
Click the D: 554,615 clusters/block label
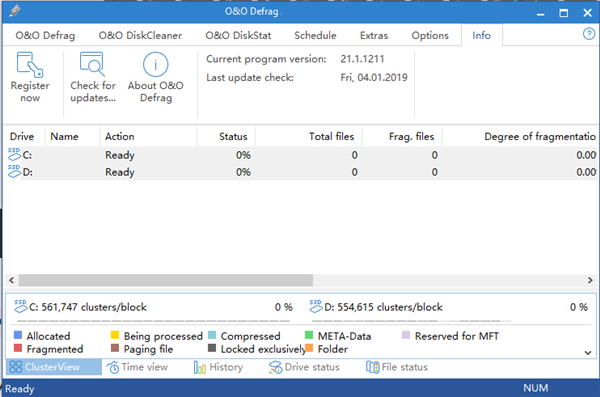tap(383, 307)
